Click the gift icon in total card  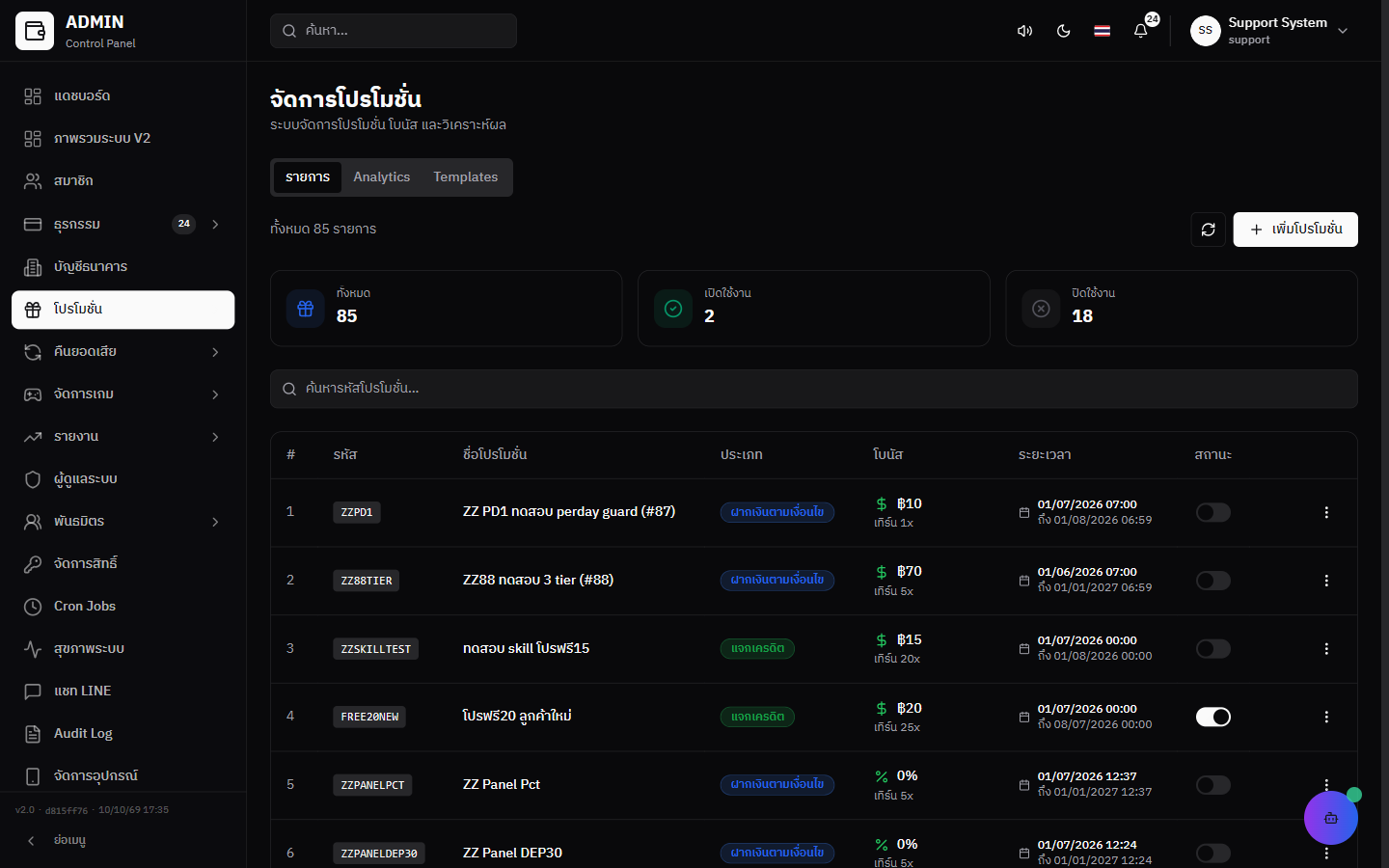[x=306, y=309]
